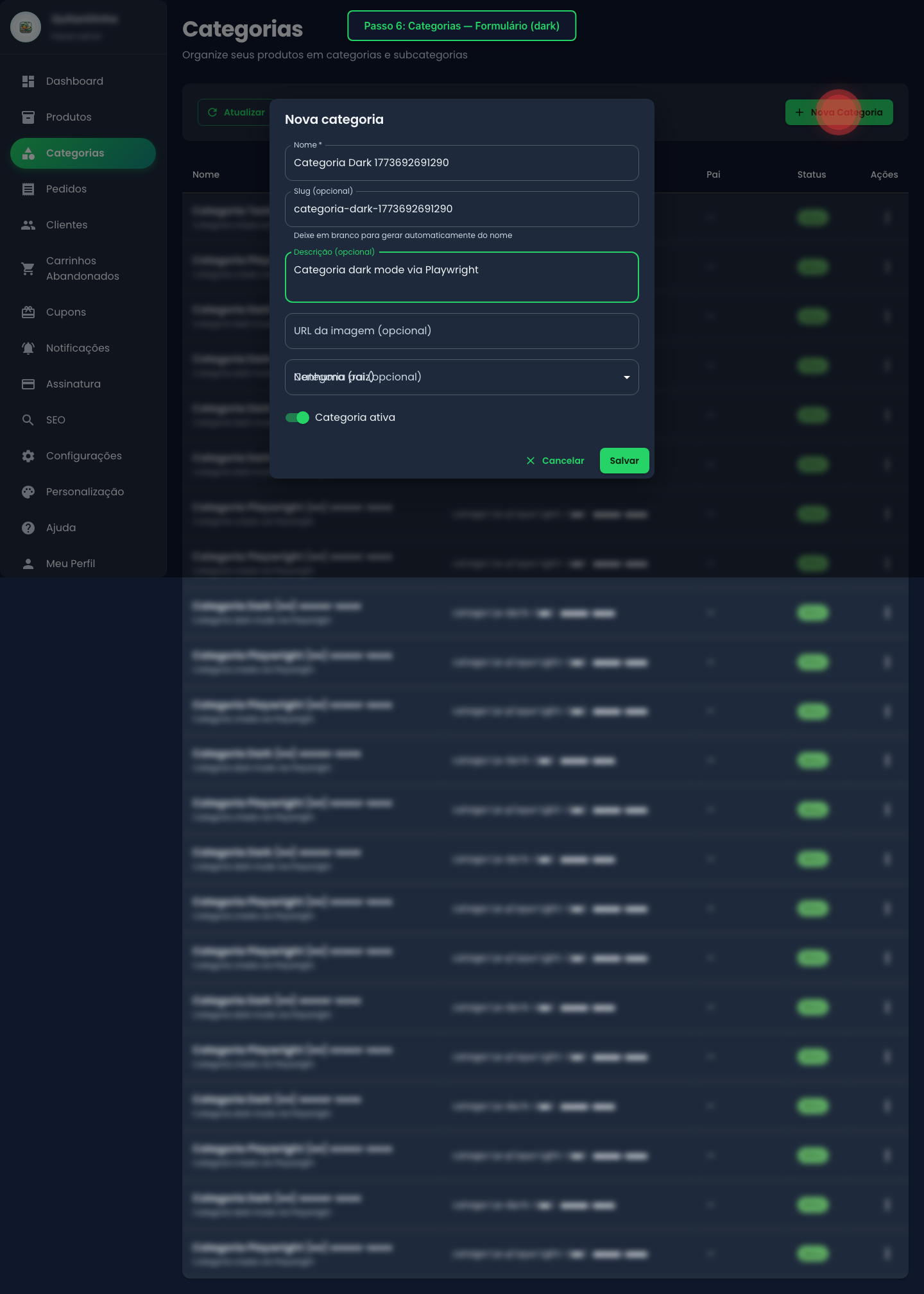Click the Nome input field
924x1294 pixels.
click(461, 163)
